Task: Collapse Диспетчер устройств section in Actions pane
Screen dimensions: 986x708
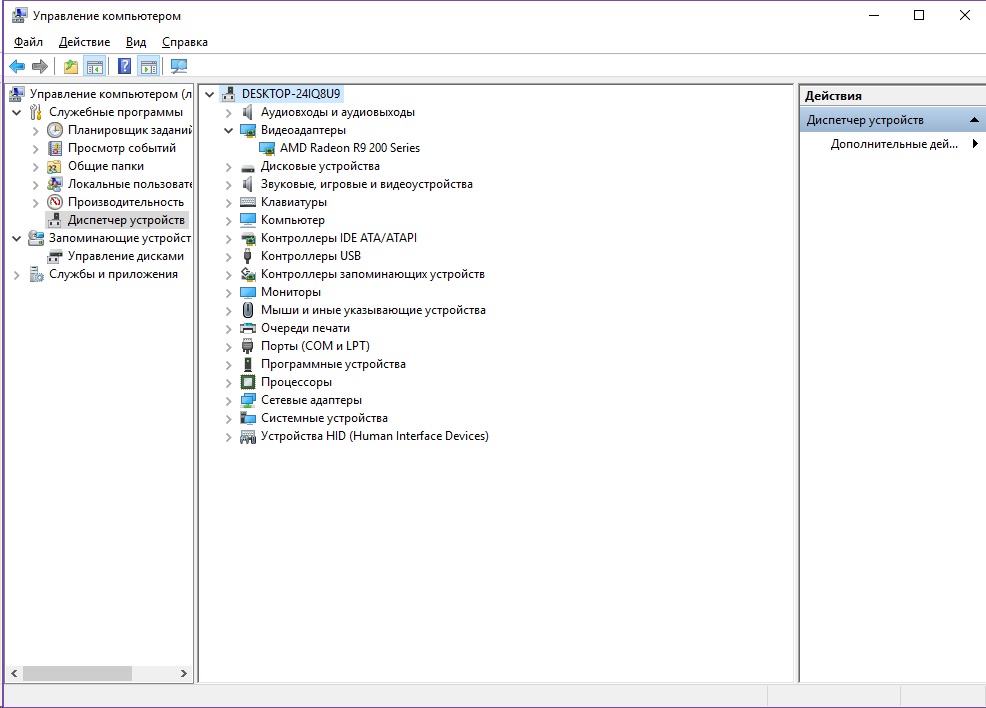Action: point(974,120)
